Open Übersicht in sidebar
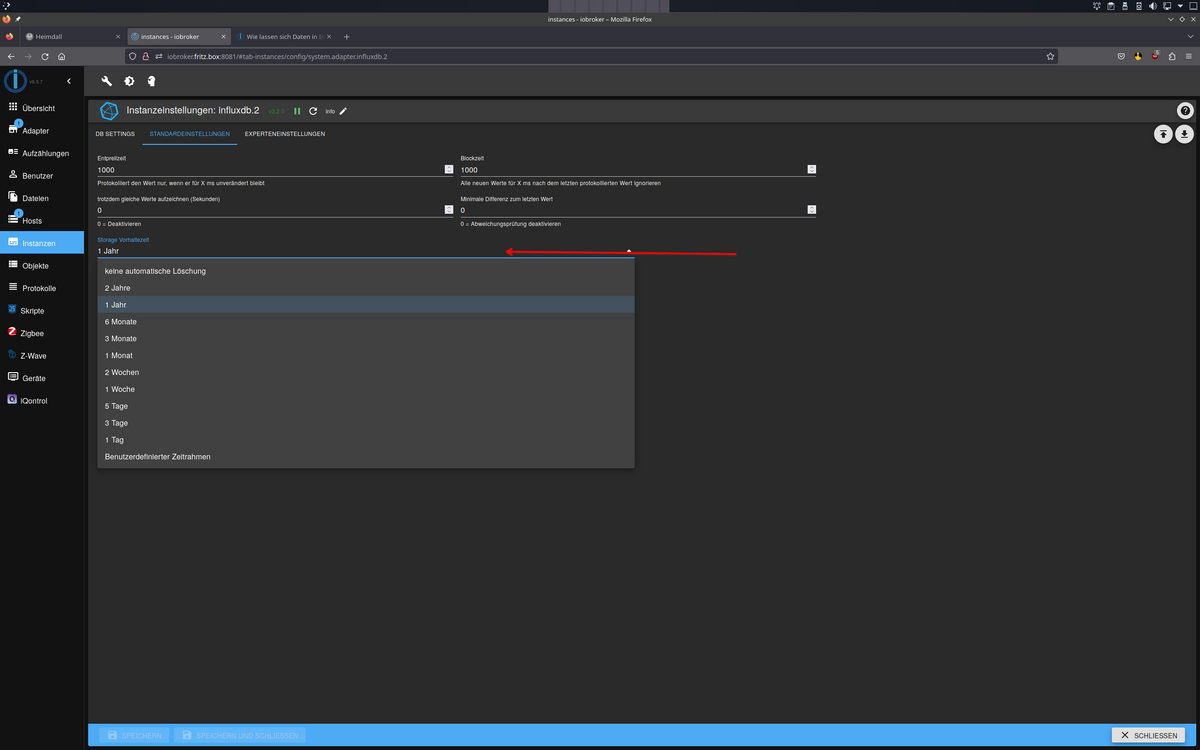This screenshot has width=1200, height=750. [x=42, y=108]
